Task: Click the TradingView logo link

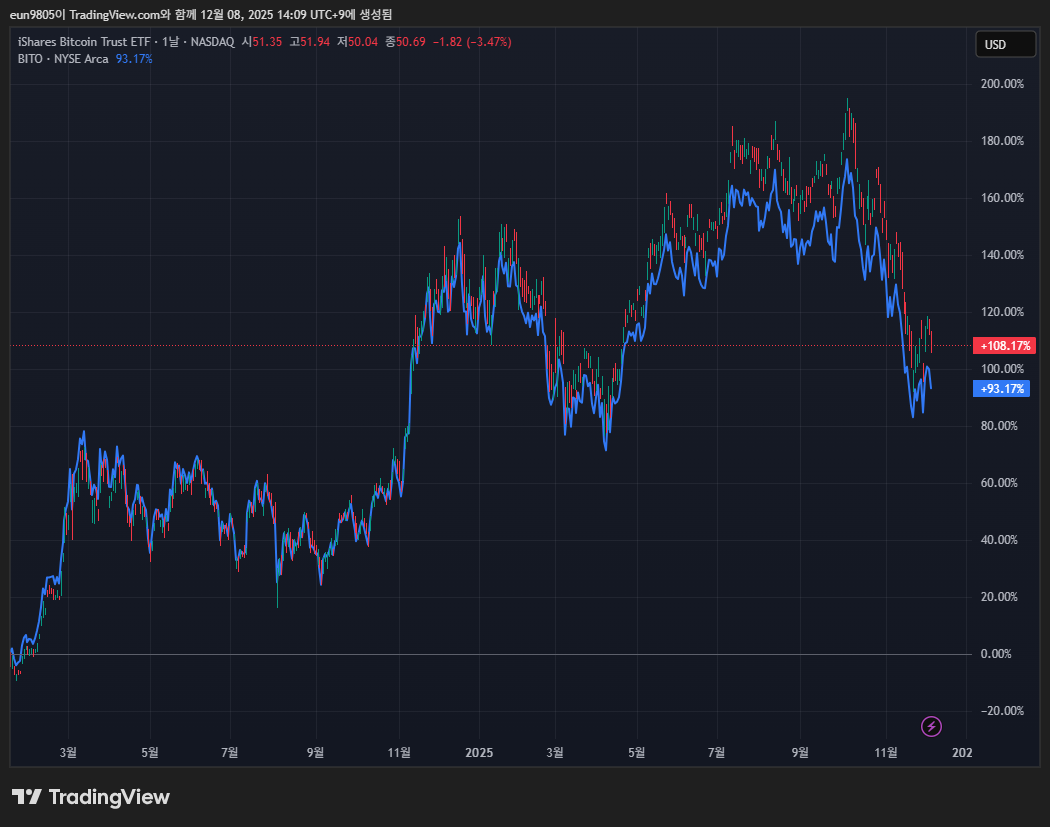Action: pos(91,797)
